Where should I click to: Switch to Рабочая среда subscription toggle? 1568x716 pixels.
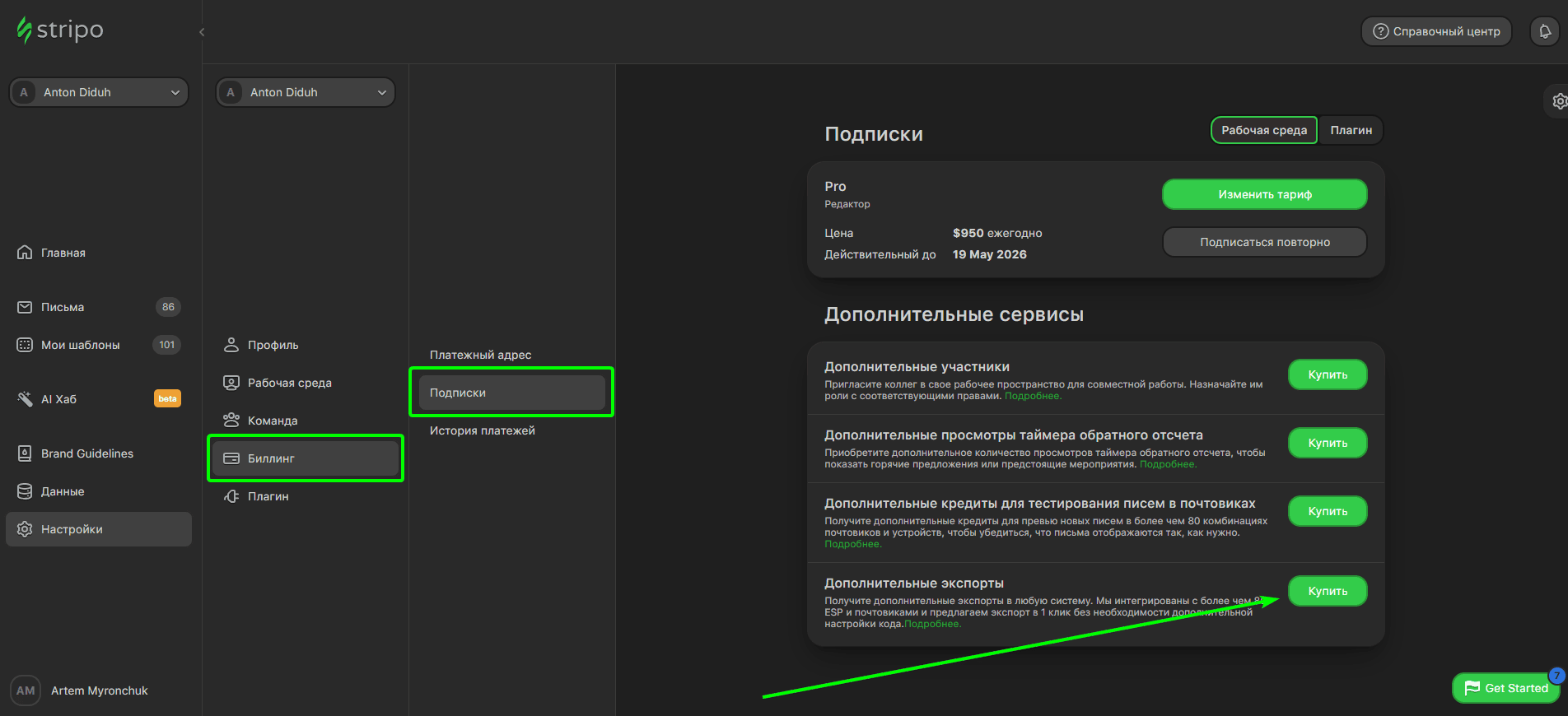click(x=1263, y=130)
